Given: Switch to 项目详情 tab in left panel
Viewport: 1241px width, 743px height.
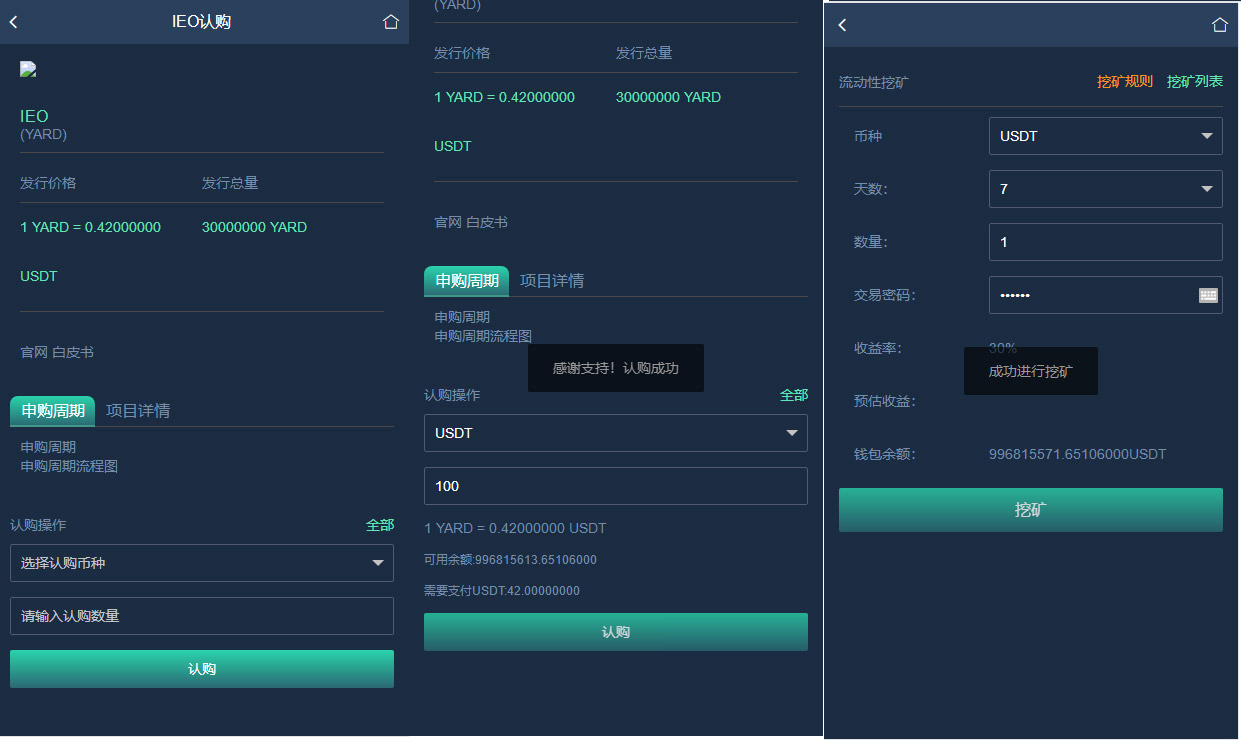Looking at the screenshot, I should click(x=138, y=411).
